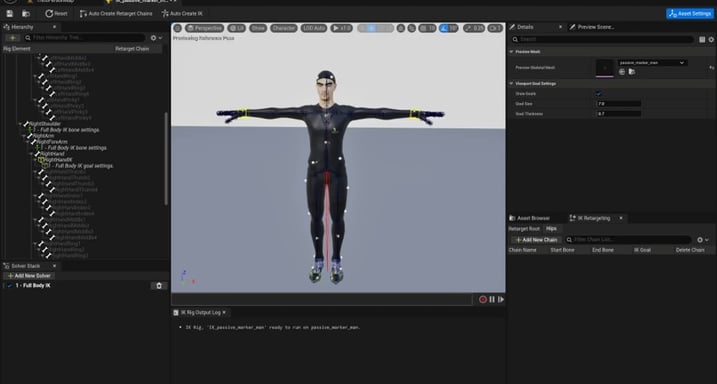Select Full Body IK bone settings under RightForeArm

click(73, 148)
